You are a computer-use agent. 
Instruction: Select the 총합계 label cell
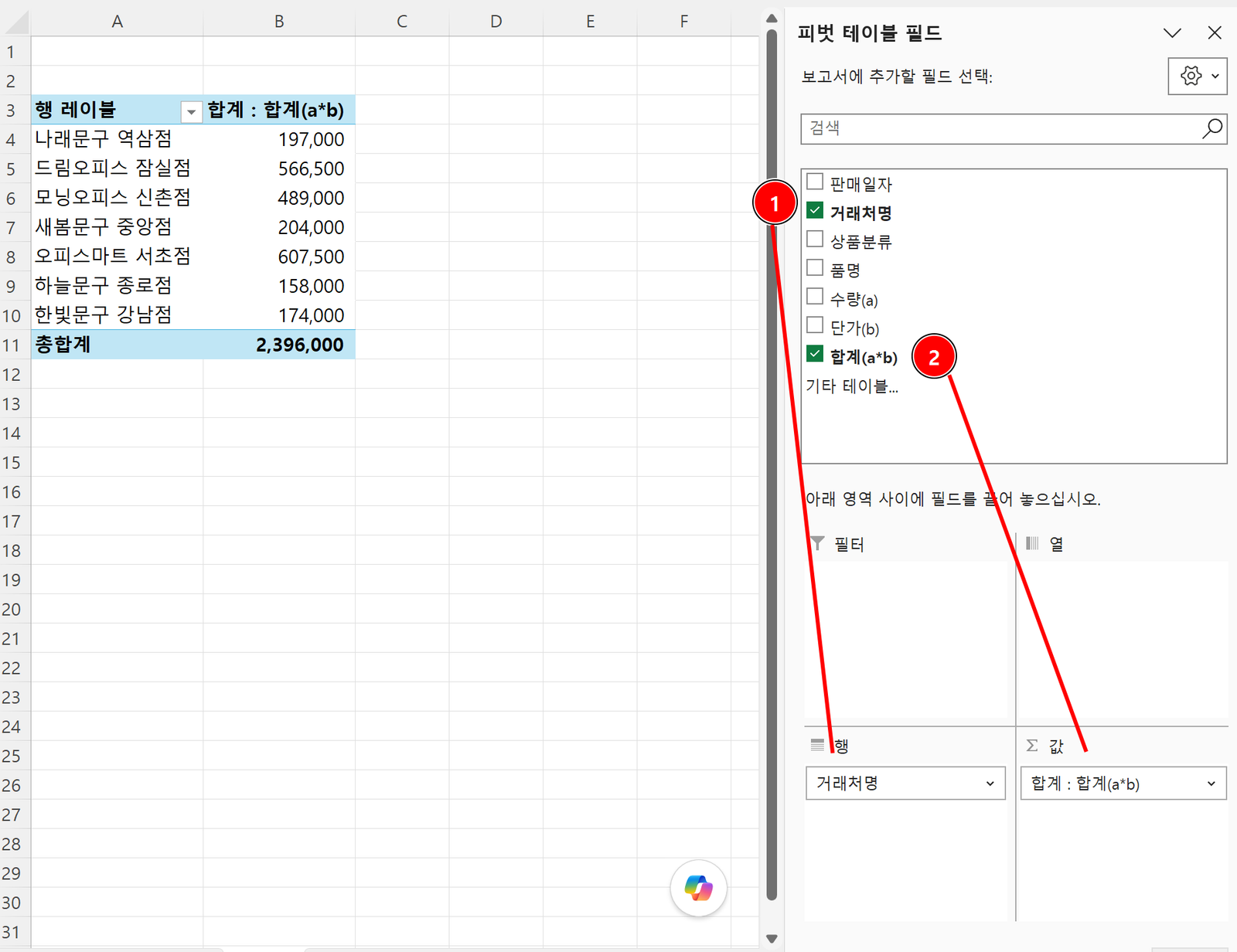(x=117, y=345)
